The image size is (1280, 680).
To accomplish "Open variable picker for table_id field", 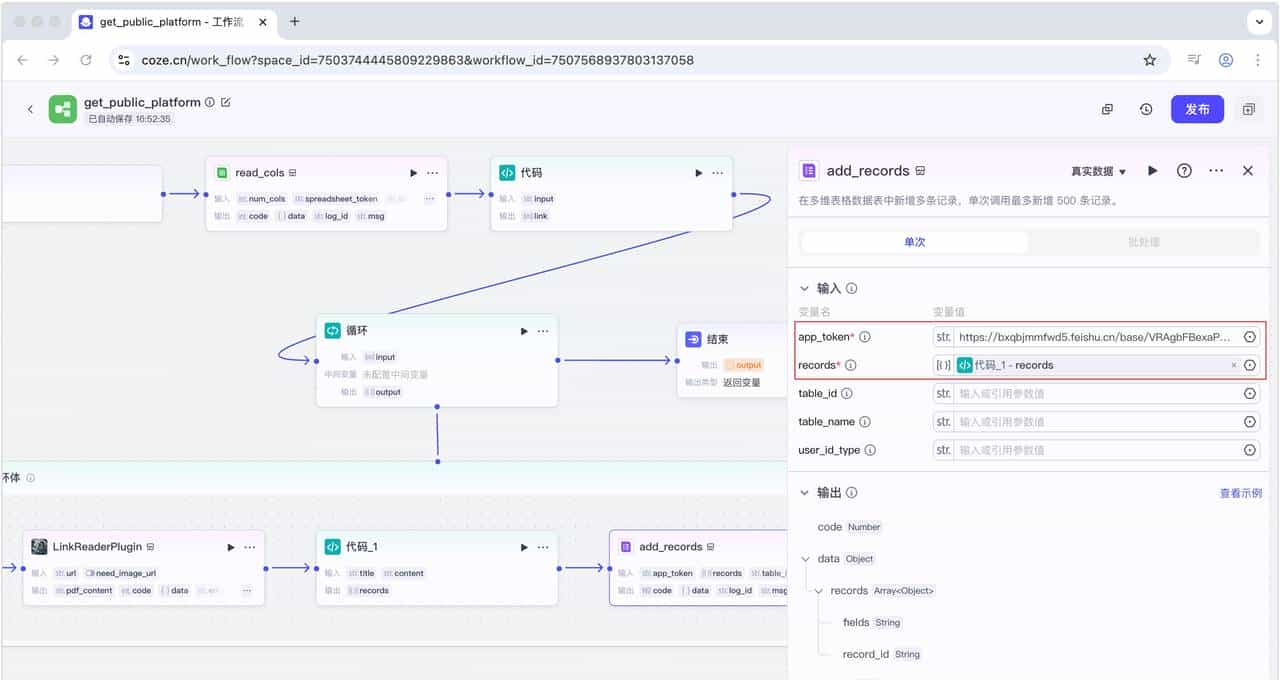I will 1250,394.
